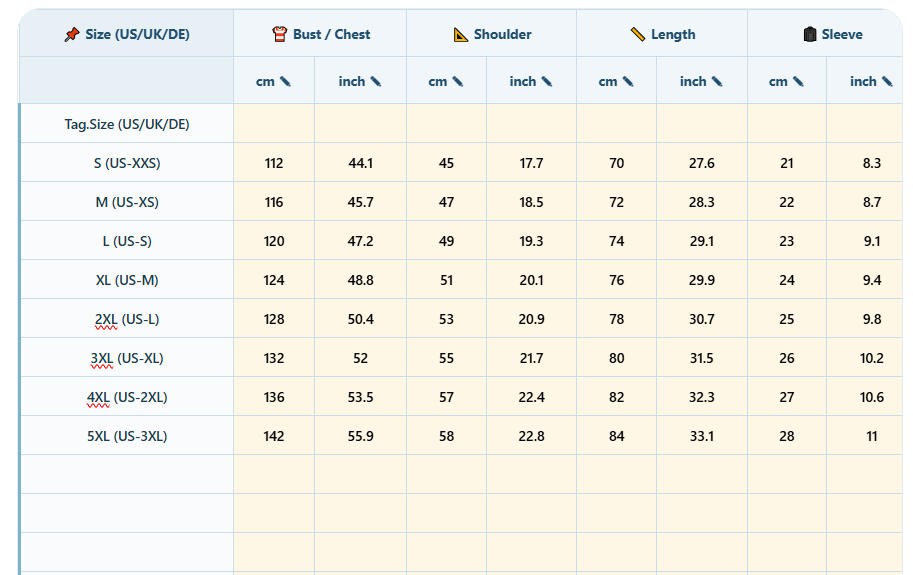Screen dimensions: 913x575
Task: Click the shirt icon next to Bust / Chest
Action: (x=279, y=34)
